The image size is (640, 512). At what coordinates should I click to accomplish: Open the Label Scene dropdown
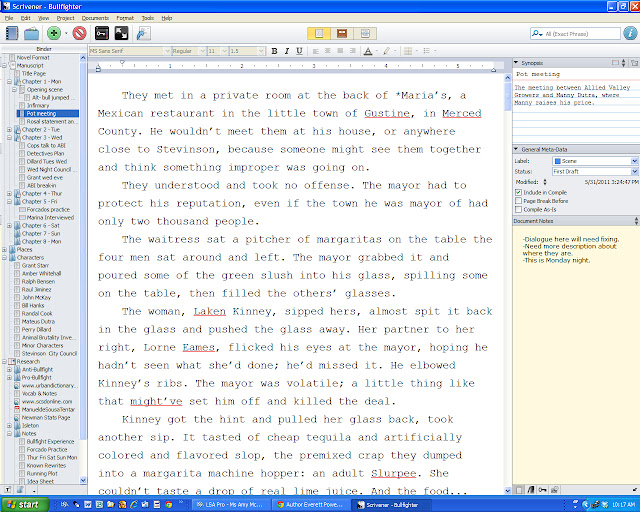pyautogui.click(x=595, y=161)
